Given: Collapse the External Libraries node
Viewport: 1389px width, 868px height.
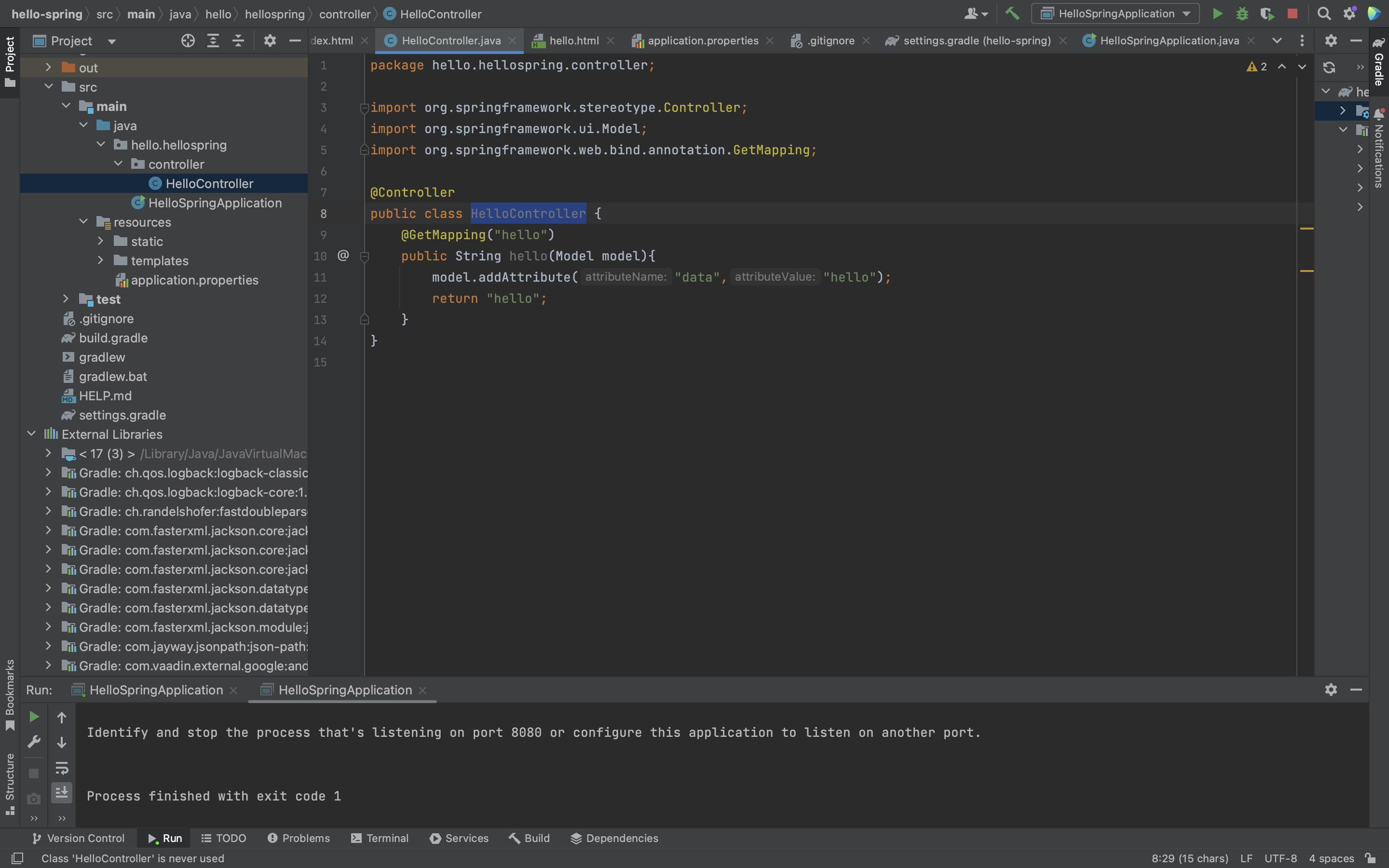Looking at the screenshot, I should pos(31,434).
